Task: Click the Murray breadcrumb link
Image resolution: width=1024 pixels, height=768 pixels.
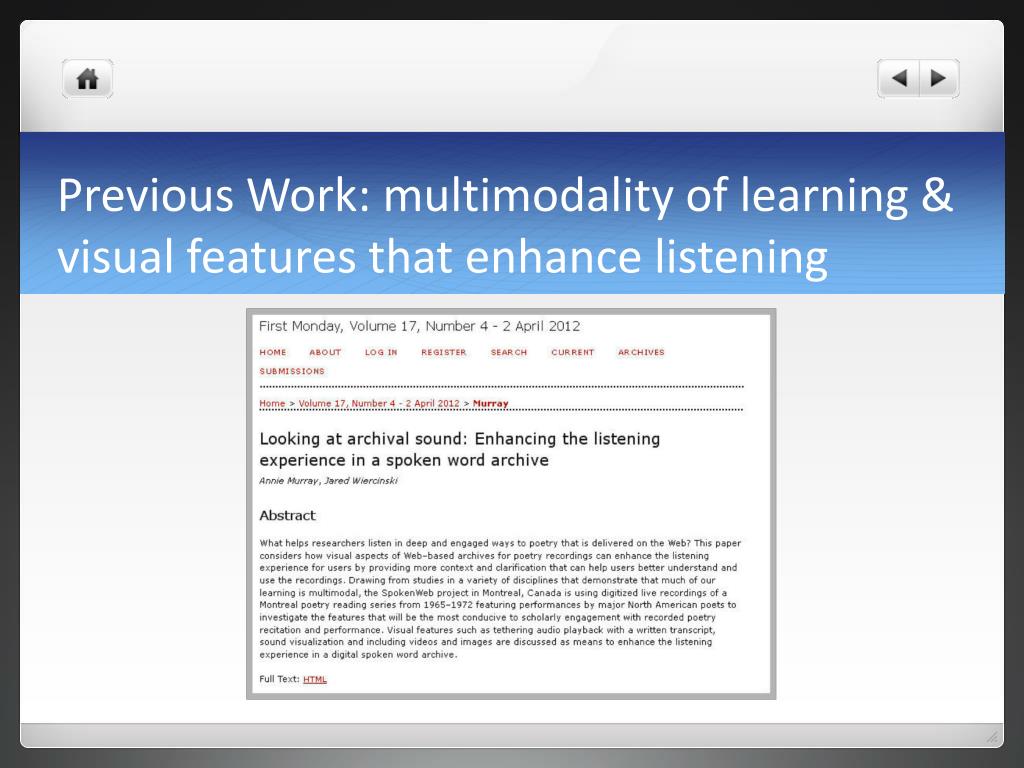Action: [490, 403]
